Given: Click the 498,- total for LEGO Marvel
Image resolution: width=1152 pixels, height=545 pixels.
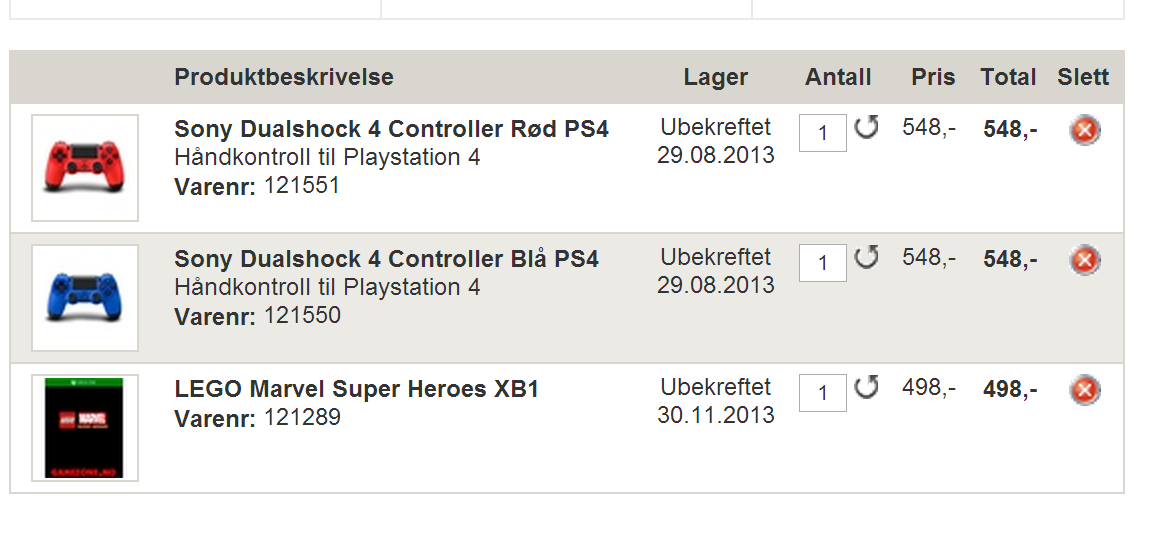Looking at the screenshot, I should click(x=1010, y=389).
